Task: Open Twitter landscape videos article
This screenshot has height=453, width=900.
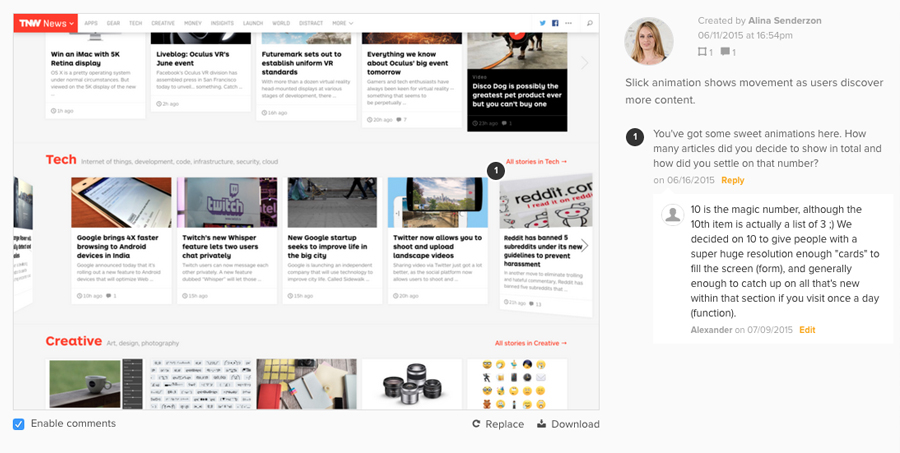Action: (437, 246)
